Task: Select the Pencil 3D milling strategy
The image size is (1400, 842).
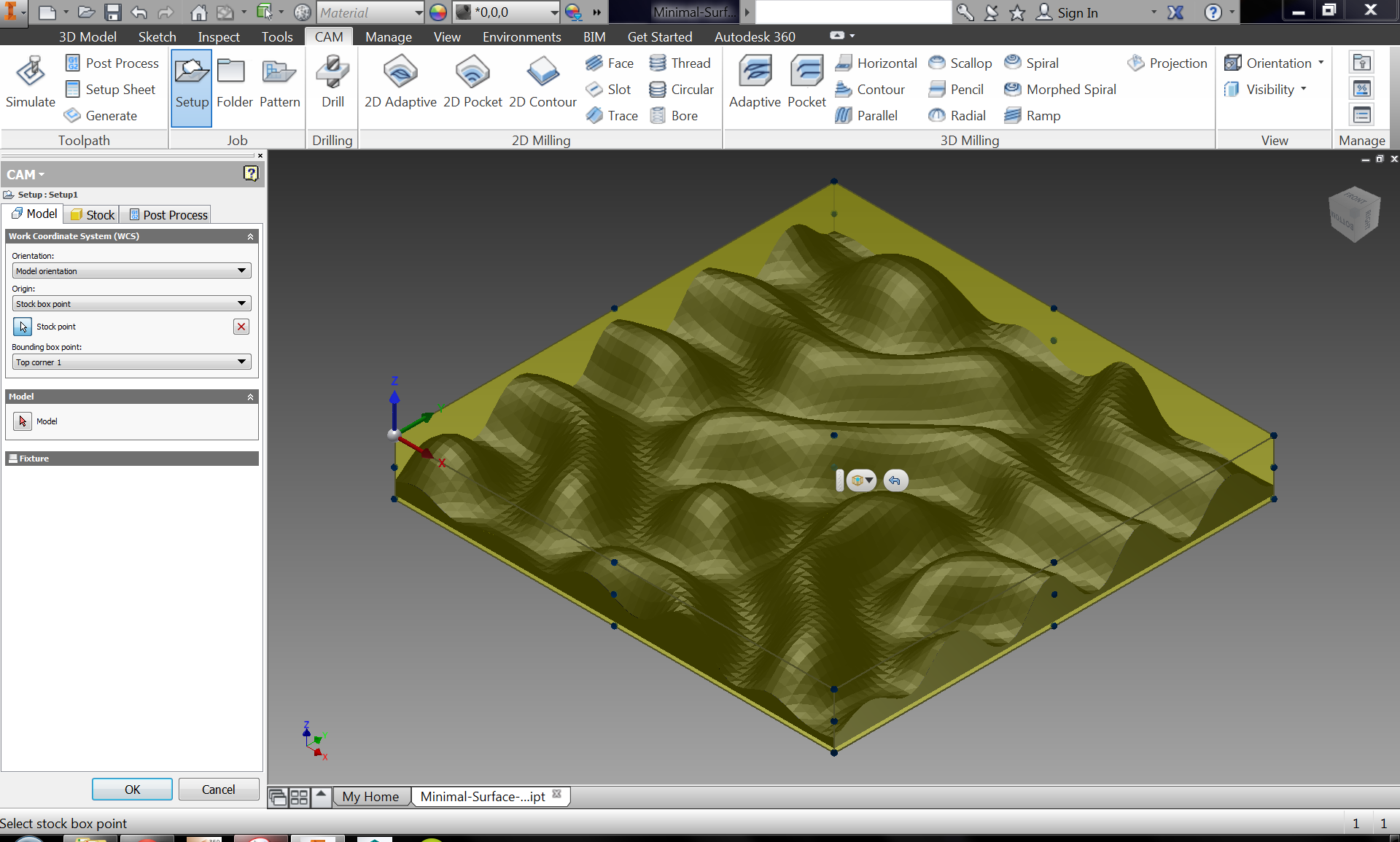Action: point(956,90)
